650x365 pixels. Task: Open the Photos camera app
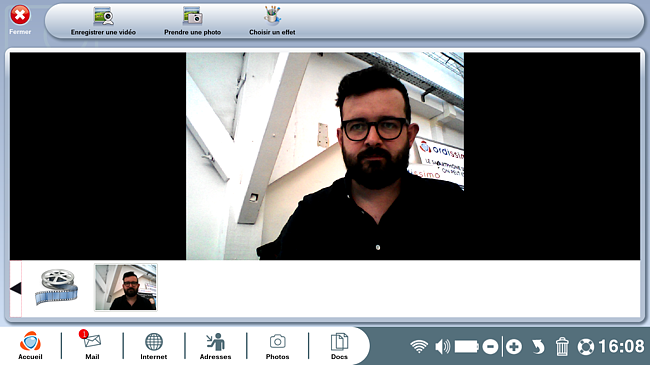tap(277, 346)
